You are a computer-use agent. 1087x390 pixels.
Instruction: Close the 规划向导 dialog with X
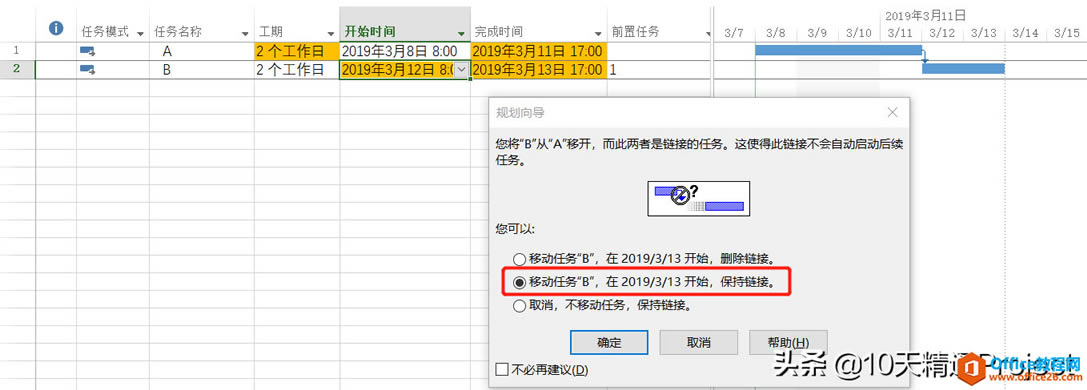(x=892, y=112)
